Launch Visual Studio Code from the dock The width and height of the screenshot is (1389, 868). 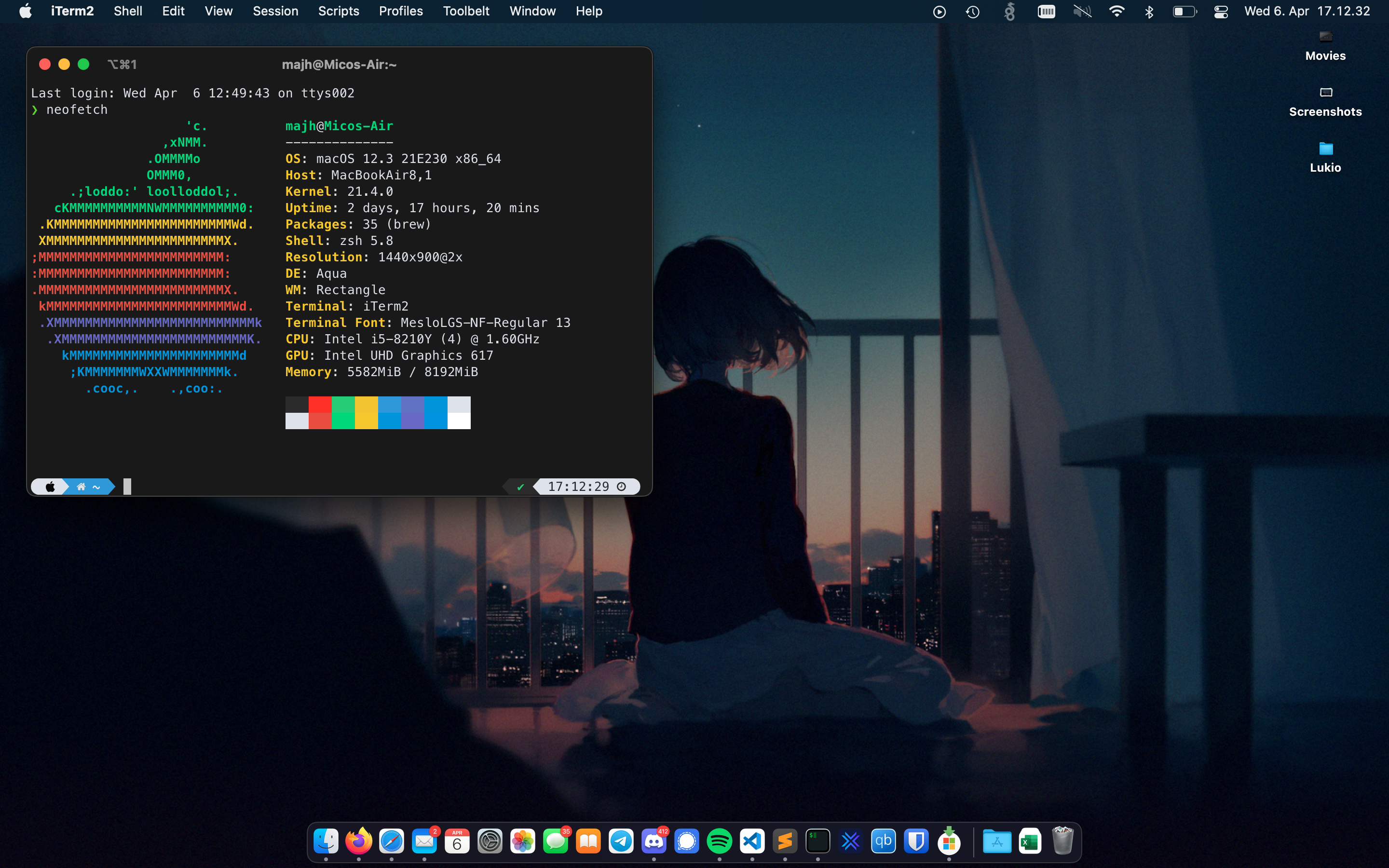(752, 841)
